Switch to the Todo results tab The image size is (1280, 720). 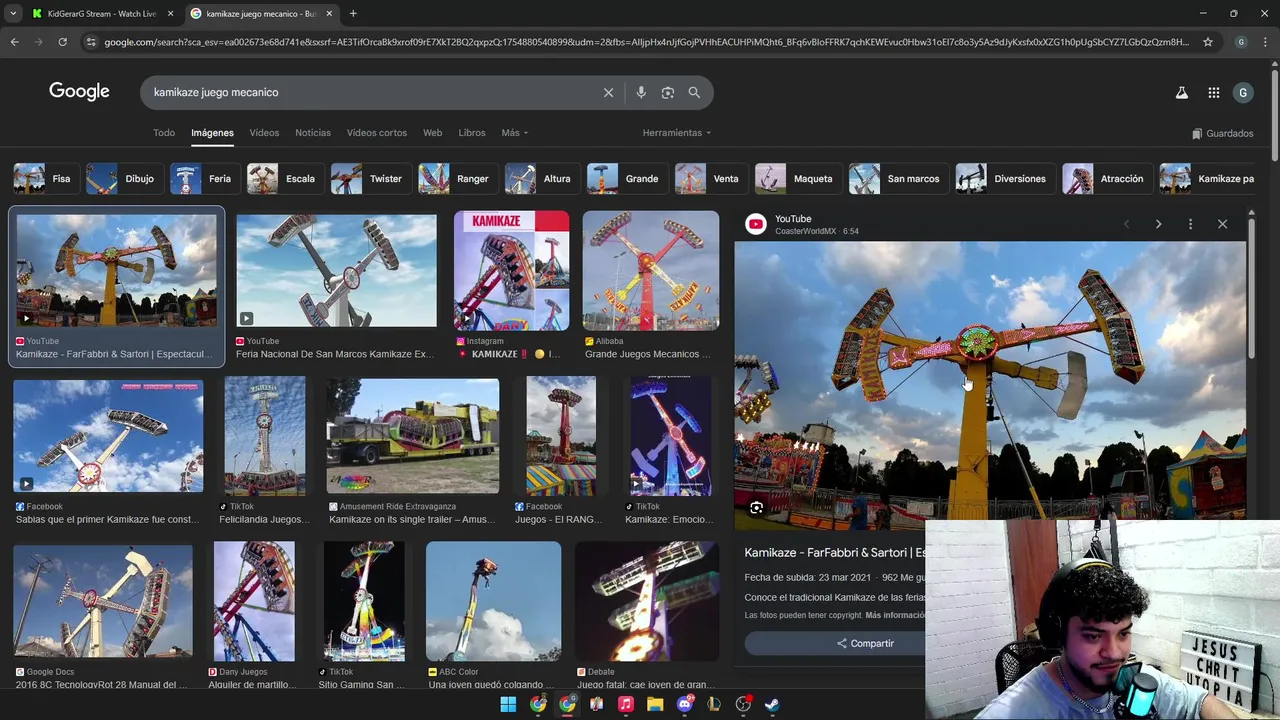164,133
